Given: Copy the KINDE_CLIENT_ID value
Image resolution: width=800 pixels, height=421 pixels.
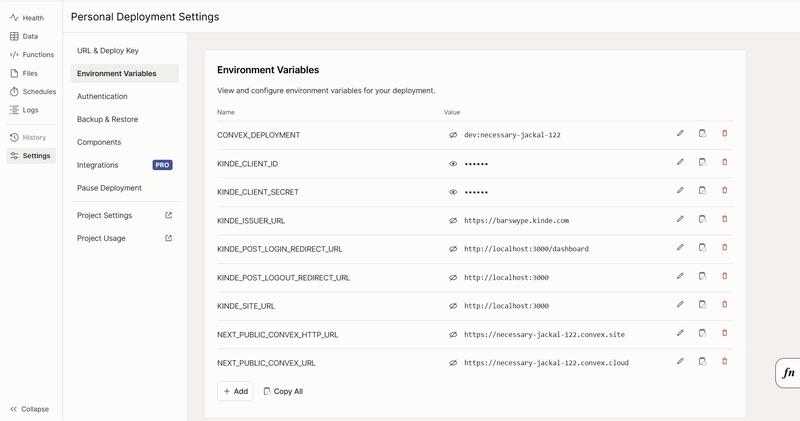Looking at the screenshot, I should pos(703,162).
